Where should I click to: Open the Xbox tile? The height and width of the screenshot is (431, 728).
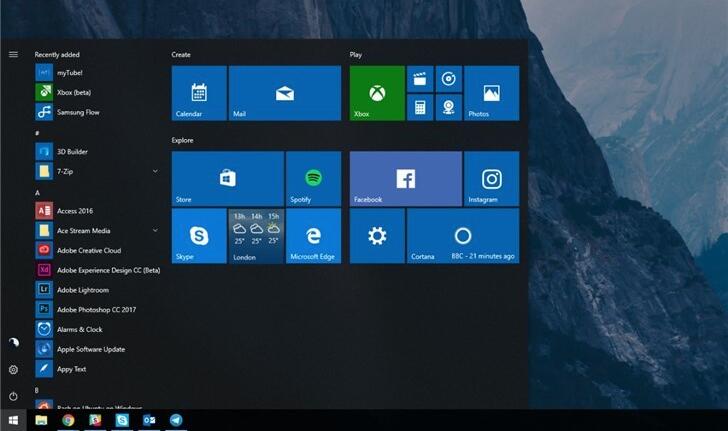pyautogui.click(x=377, y=93)
